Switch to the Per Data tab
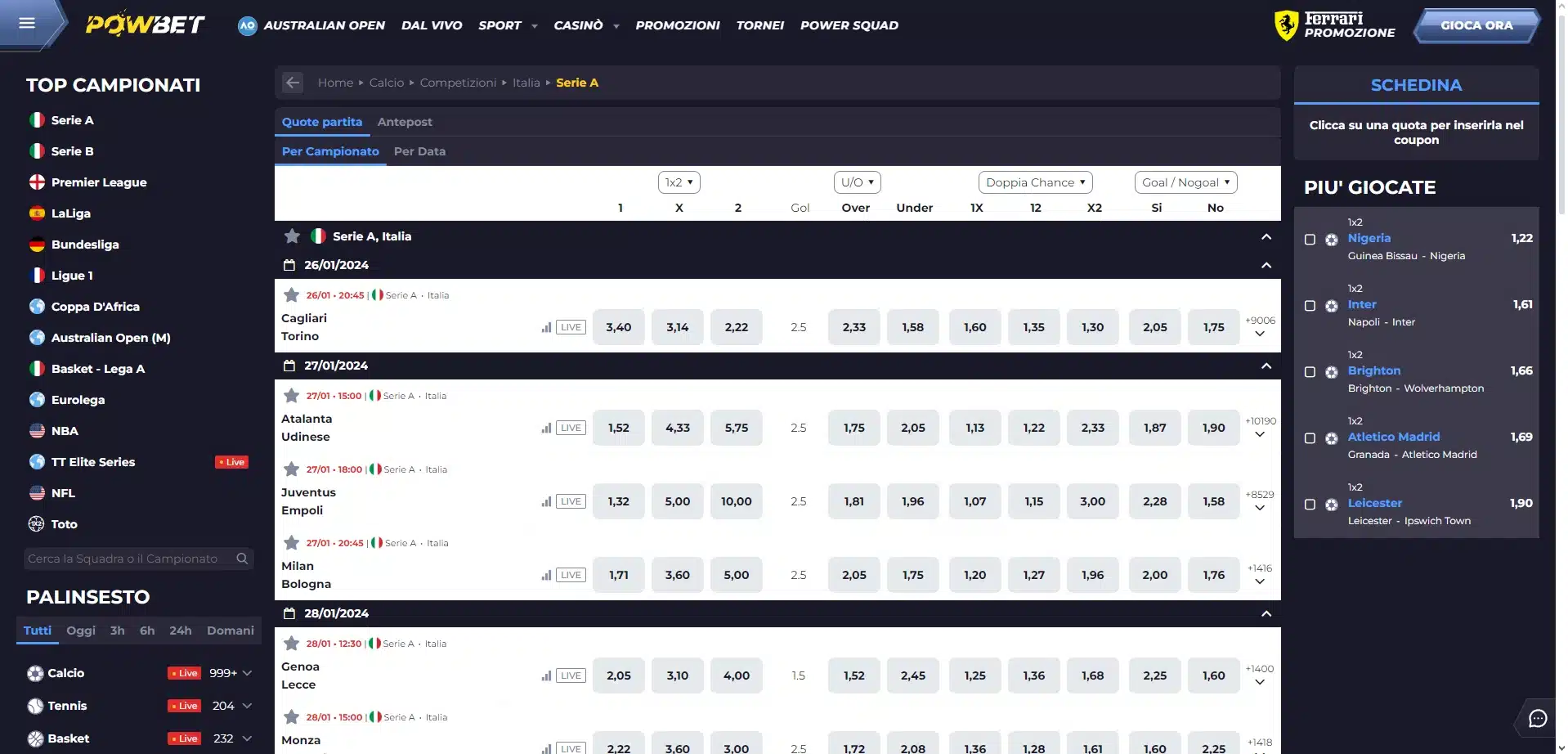 pos(419,151)
